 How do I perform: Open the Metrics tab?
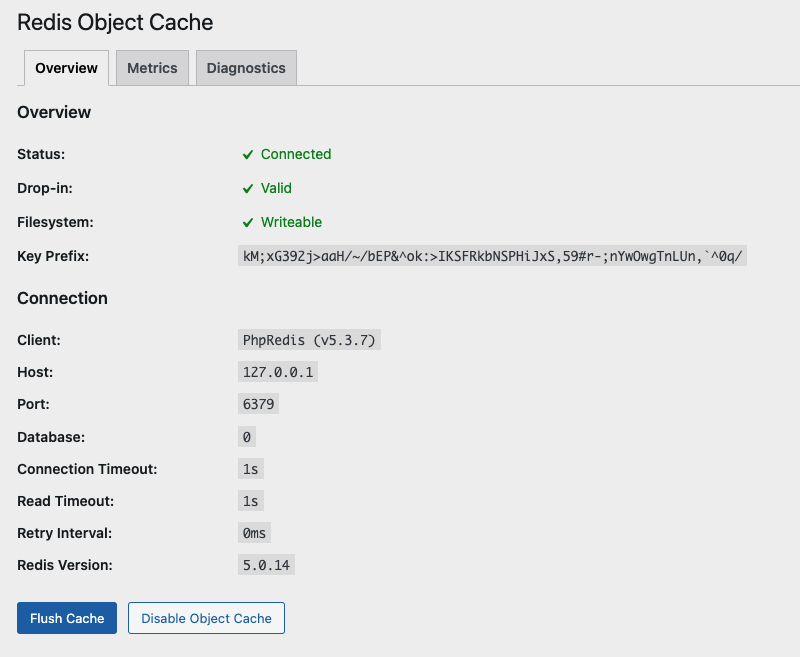(x=152, y=68)
